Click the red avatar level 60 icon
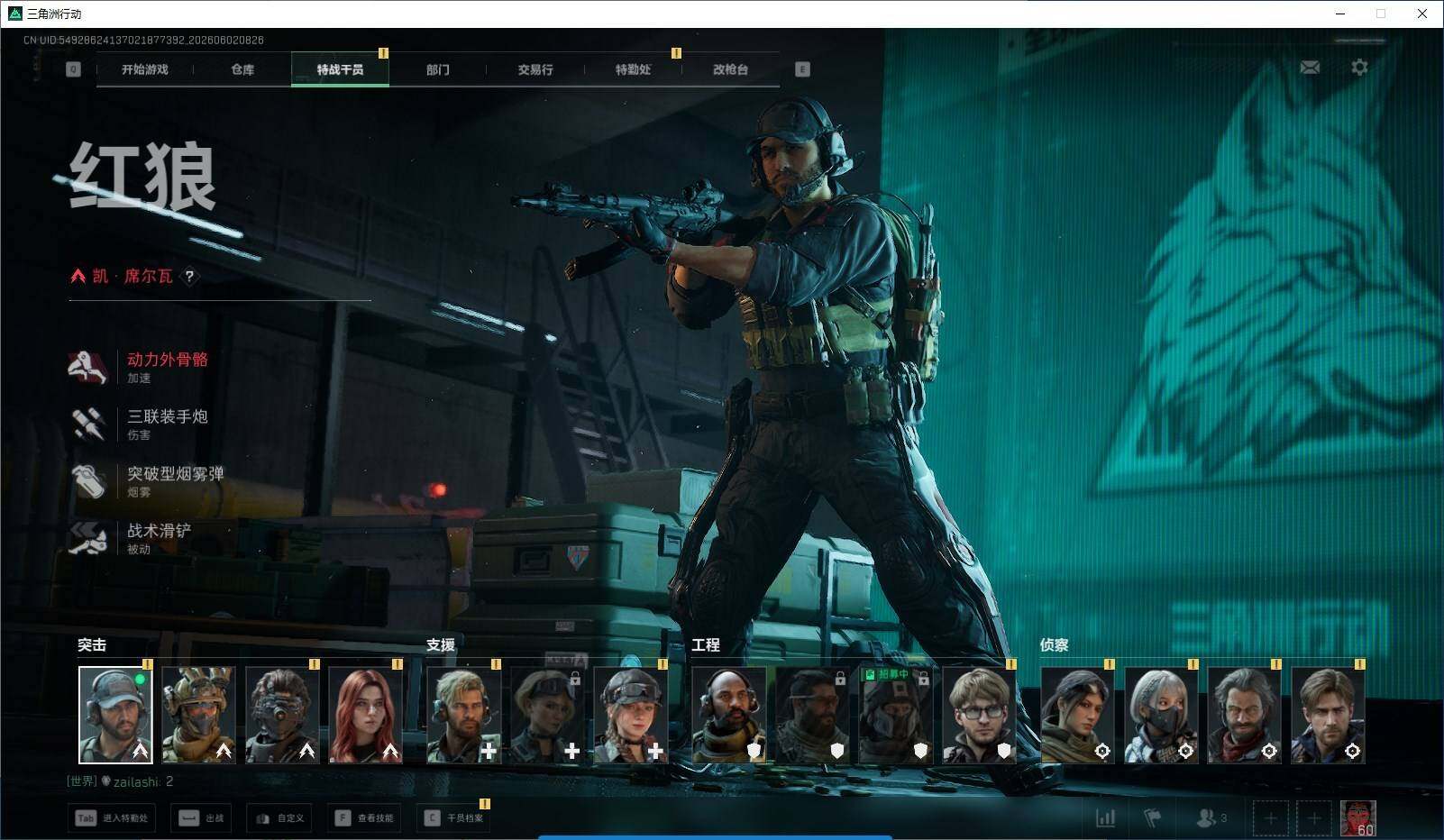The width and height of the screenshot is (1444, 840). pyautogui.click(x=1357, y=818)
